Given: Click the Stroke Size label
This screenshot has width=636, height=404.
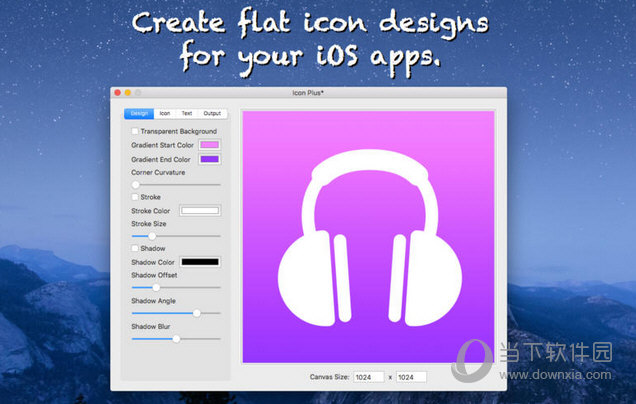Looking at the screenshot, I should pos(148,224).
